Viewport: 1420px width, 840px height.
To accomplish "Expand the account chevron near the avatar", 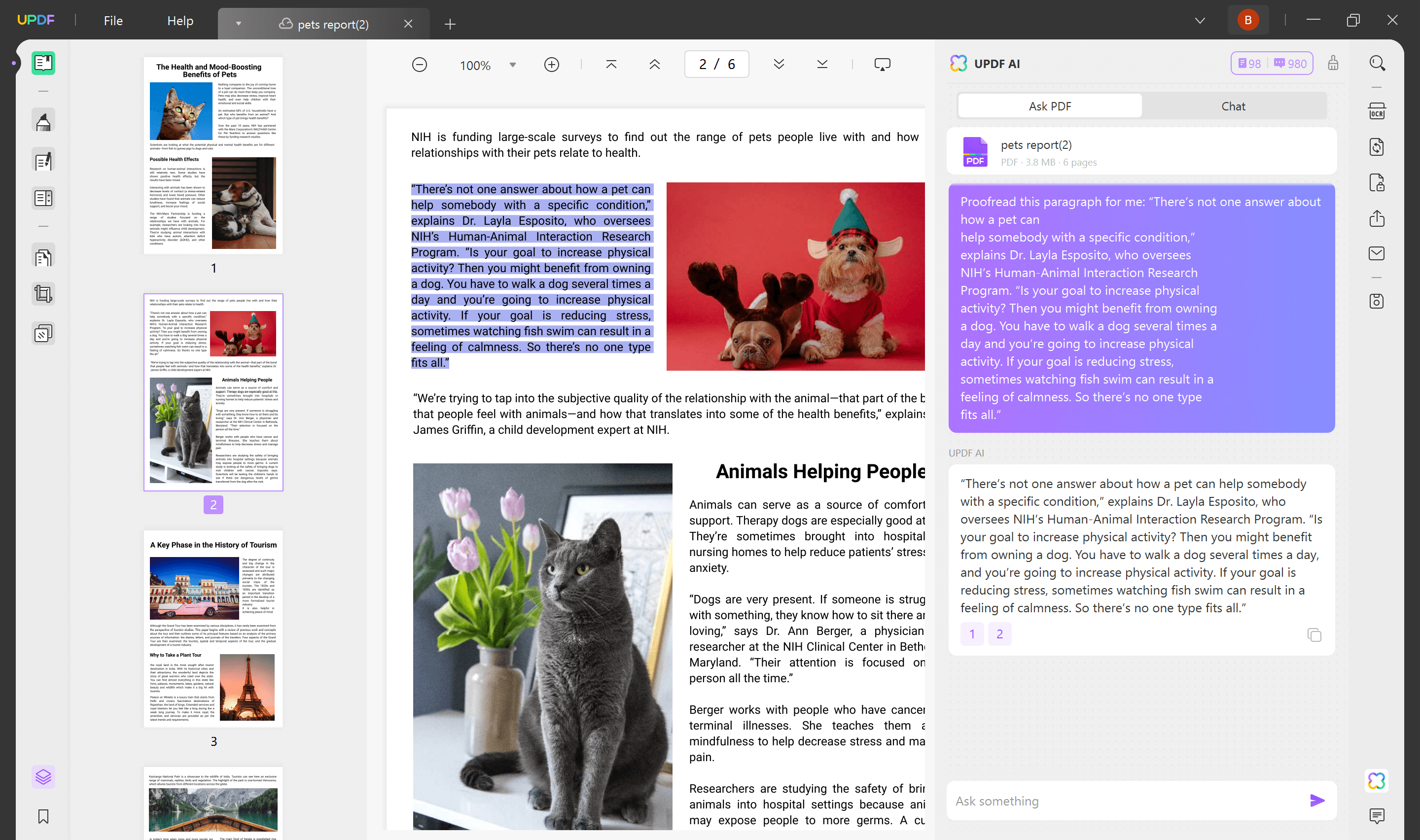I will tap(1199, 20).
